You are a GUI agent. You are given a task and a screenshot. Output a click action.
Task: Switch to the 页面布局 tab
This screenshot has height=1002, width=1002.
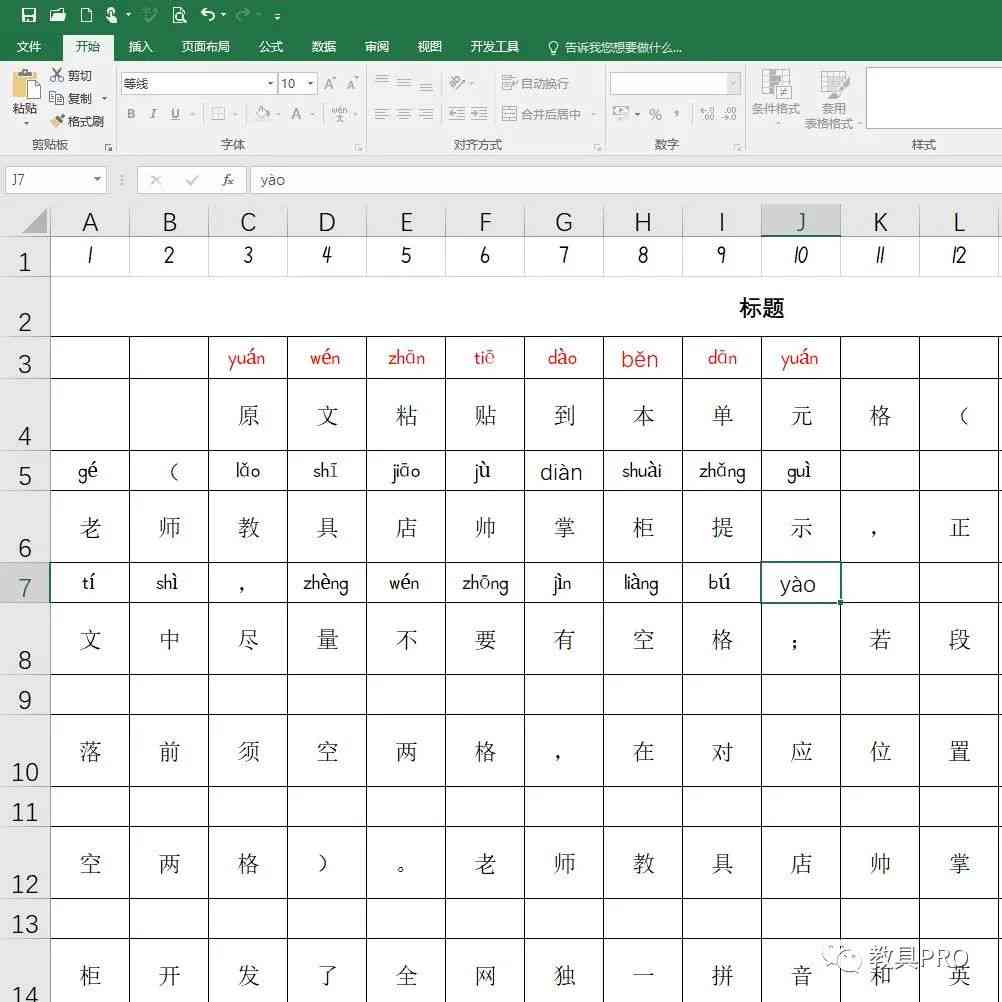click(205, 47)
